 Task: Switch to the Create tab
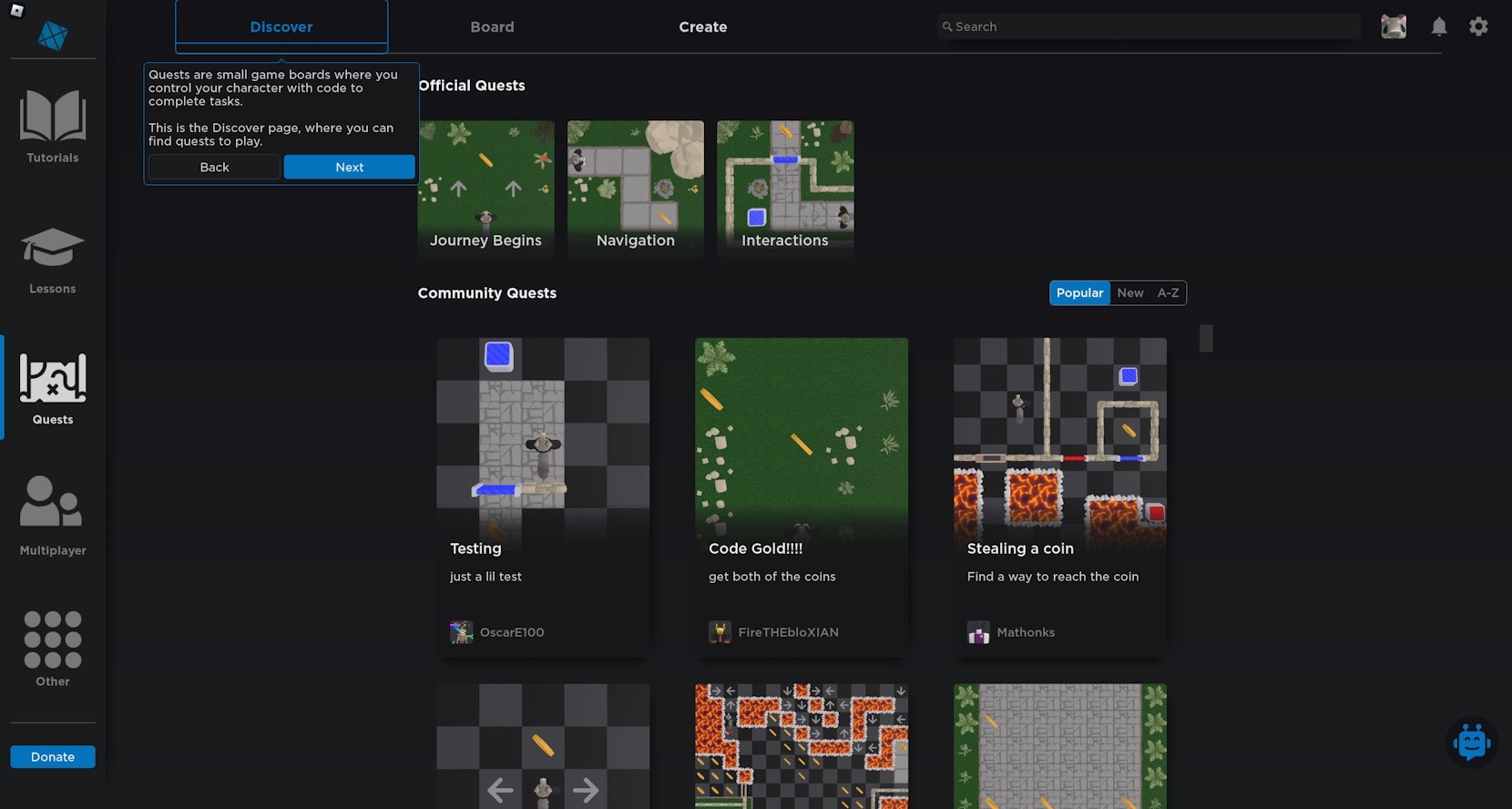pos(702,27)
